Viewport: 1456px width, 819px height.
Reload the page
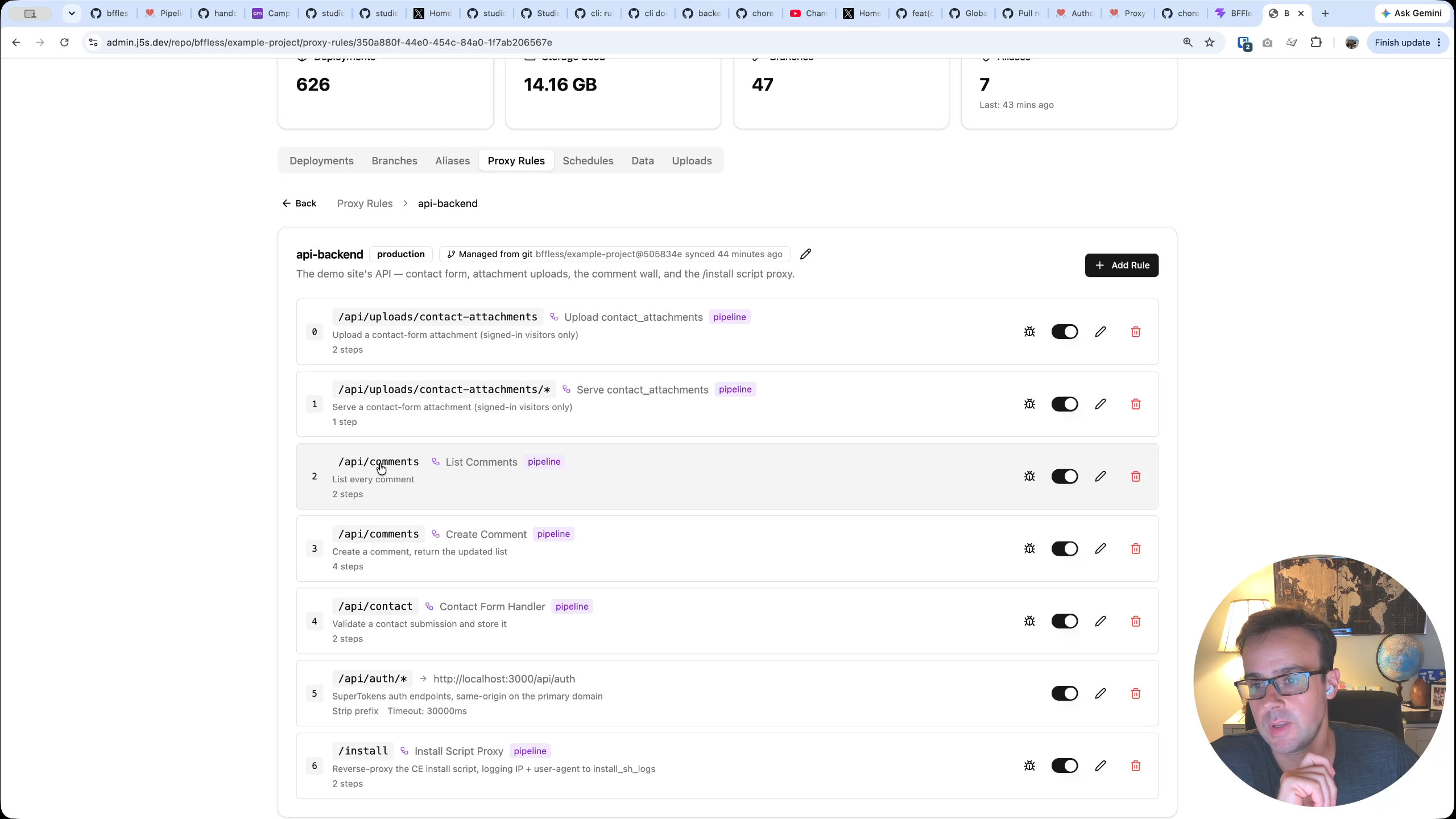click(64, 43)
